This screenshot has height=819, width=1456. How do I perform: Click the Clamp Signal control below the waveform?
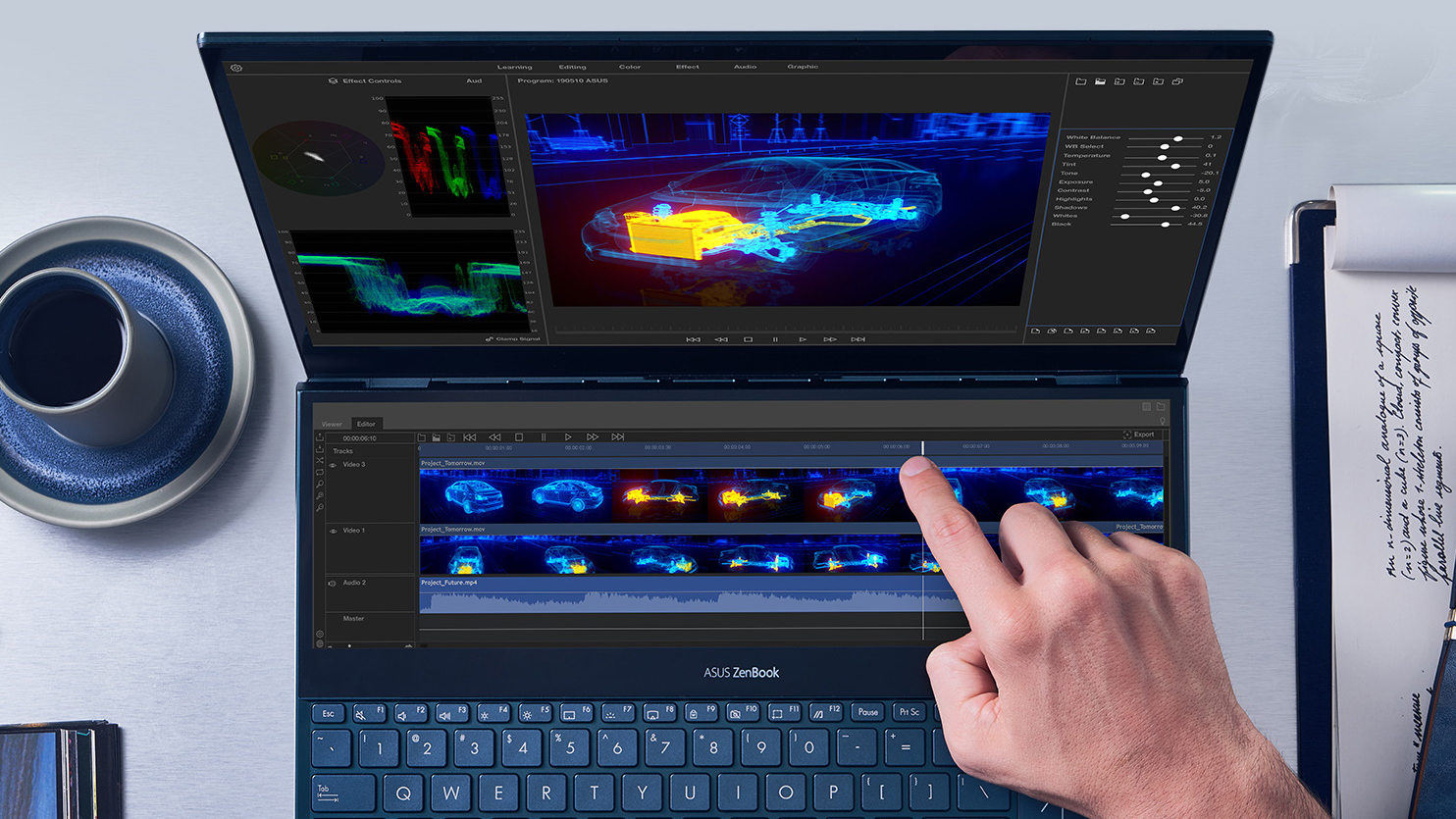[513, 339]
